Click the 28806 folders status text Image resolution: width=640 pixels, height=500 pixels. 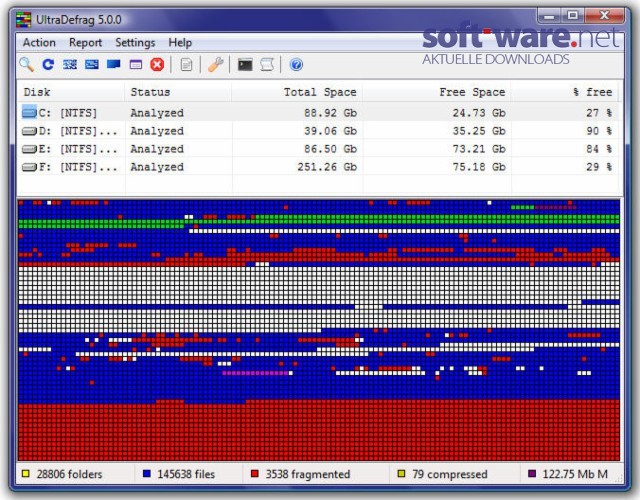click(69, 474)
